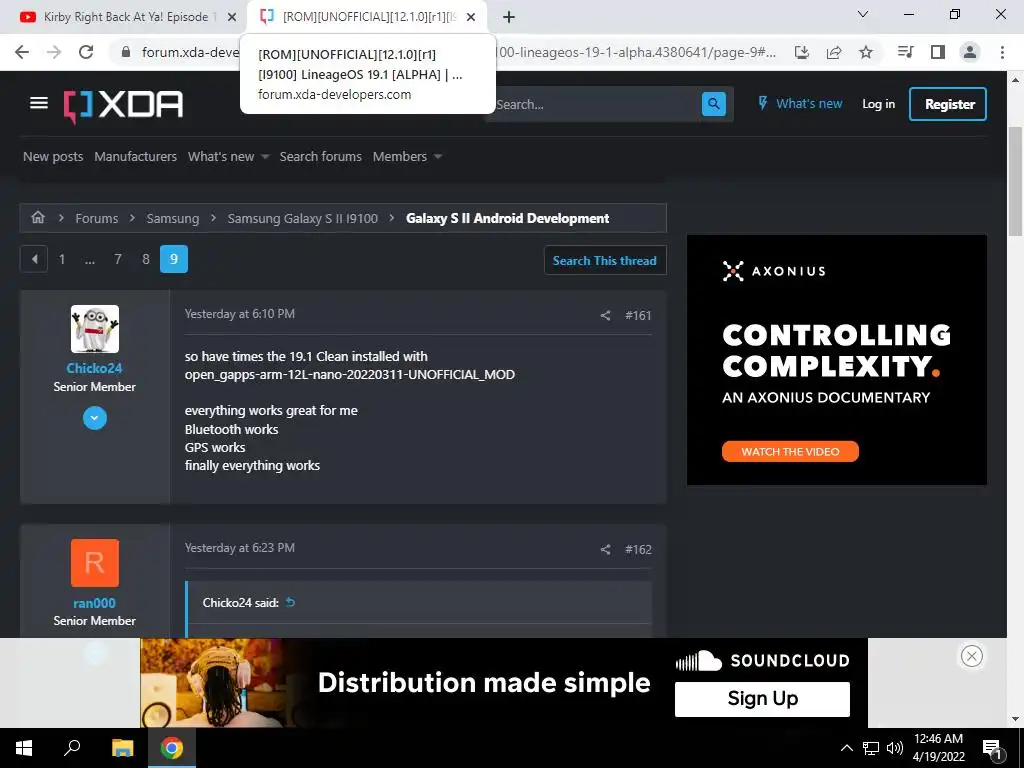Open ran000's avatar
Viewport: 1024px width, 768px height.
95,563
